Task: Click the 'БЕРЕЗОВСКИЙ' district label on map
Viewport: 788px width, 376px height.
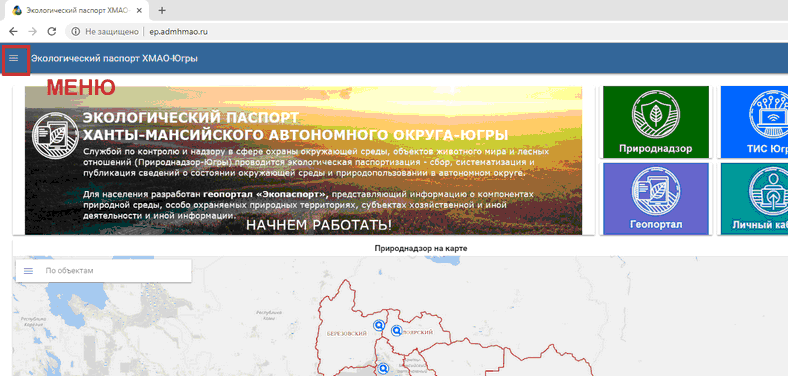Action: click(x=346, y=334)
